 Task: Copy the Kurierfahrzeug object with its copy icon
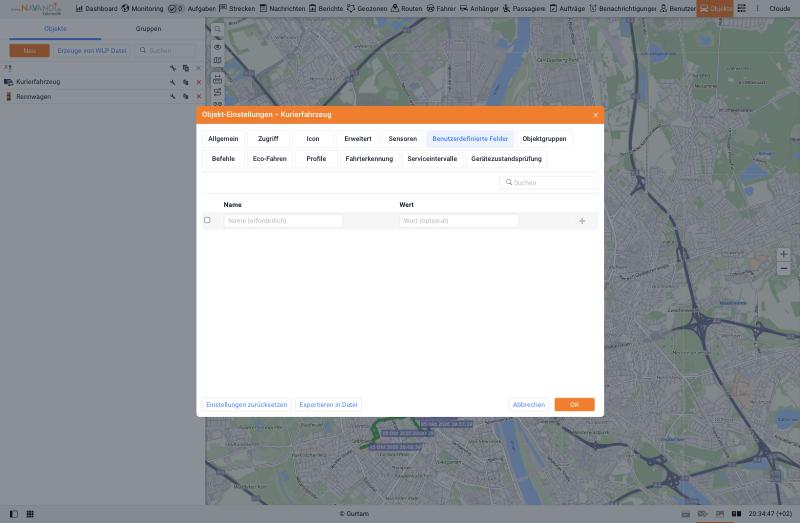tap(186, 82)
